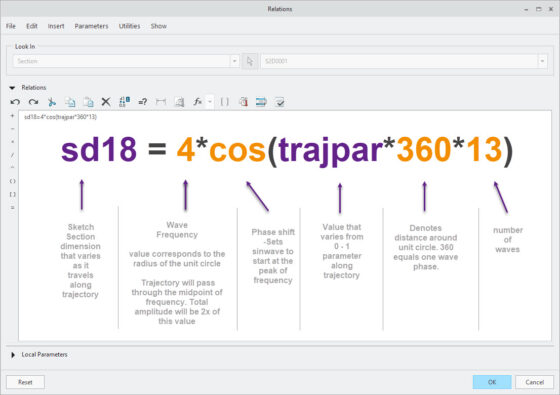The height and width of the screenshot is (395, 560).
Task: Insert parentheses from side operator palette
Action: 12,181
